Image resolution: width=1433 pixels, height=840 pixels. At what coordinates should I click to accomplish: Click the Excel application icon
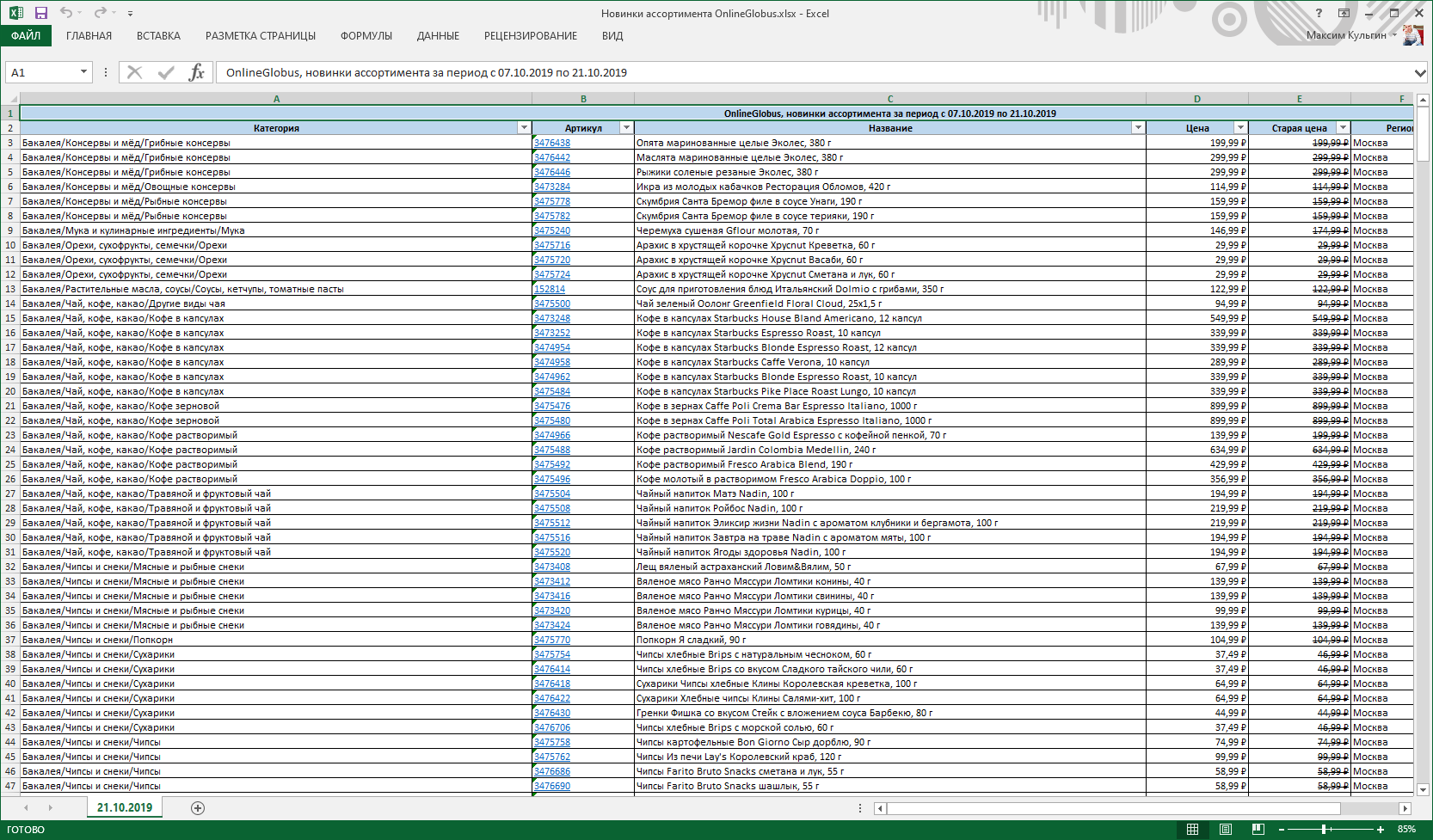[x=15, y=13]
